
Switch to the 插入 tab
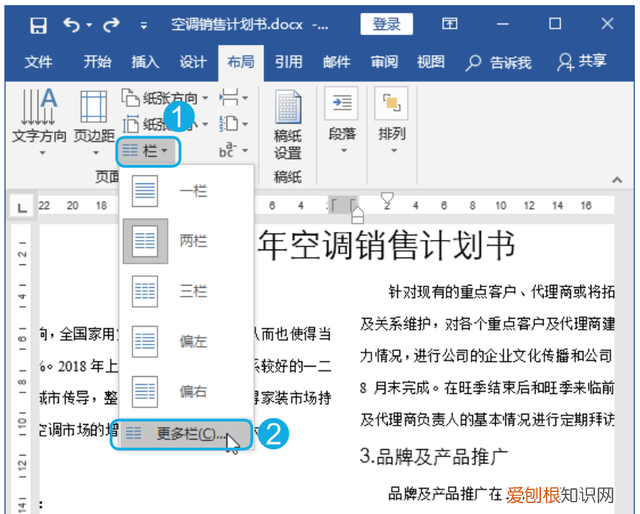click(x=144, y=62)
